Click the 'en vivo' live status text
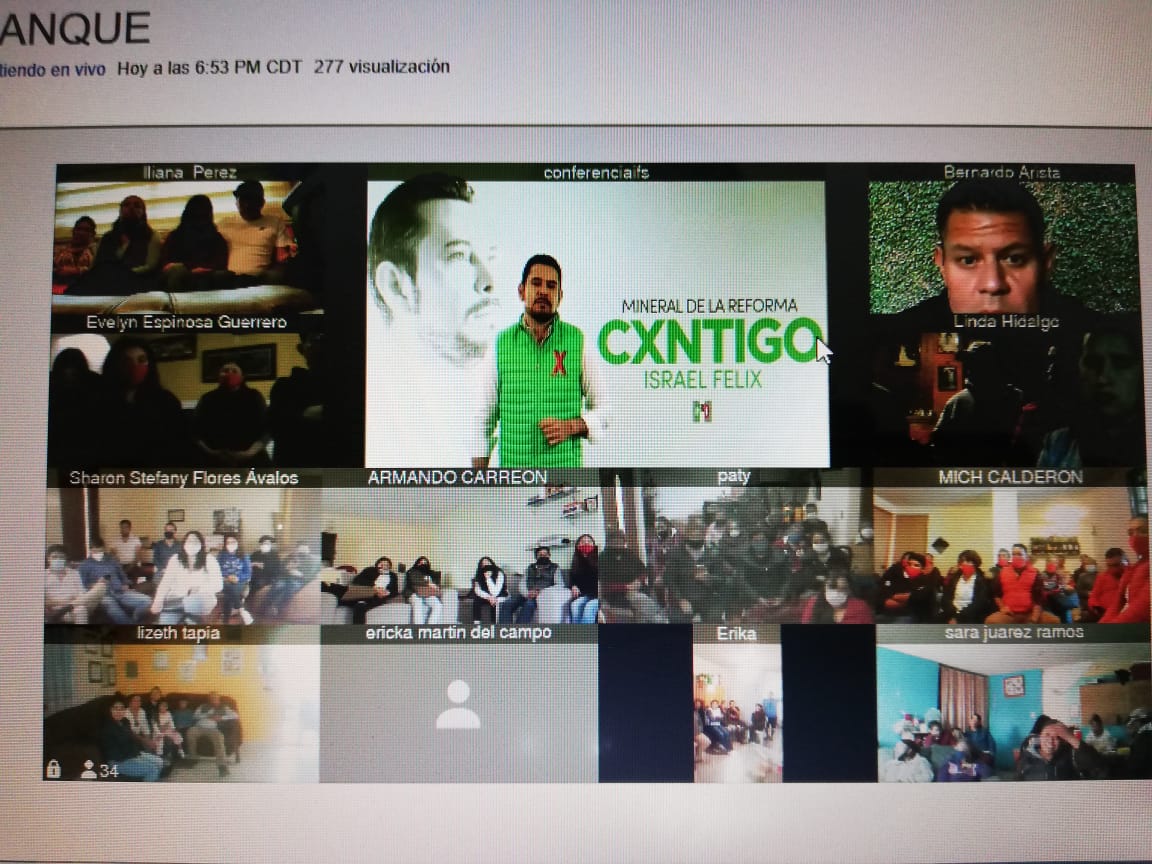 coord(76,70)
